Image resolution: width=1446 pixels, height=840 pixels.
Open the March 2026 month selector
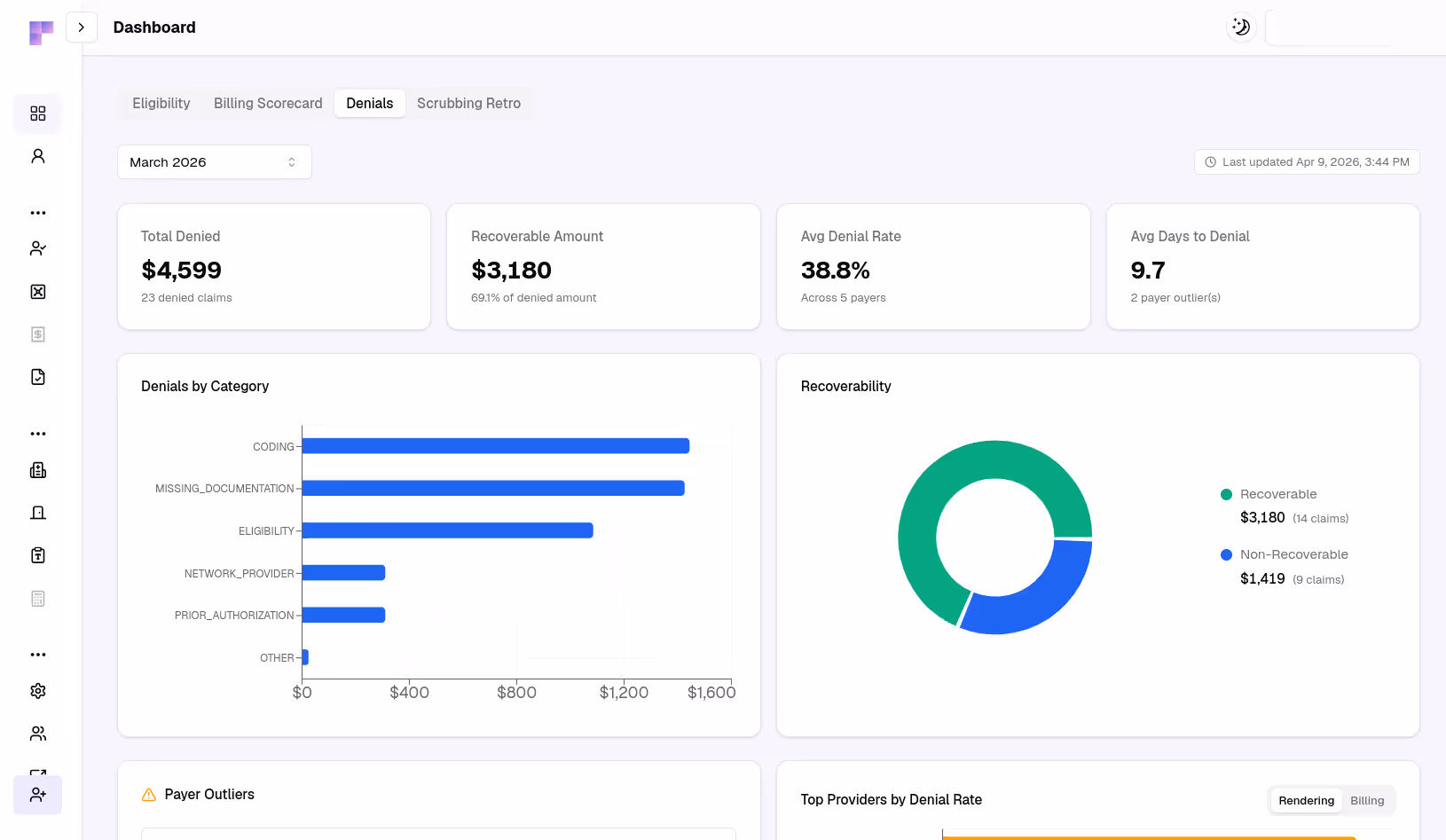coord(214,161)
